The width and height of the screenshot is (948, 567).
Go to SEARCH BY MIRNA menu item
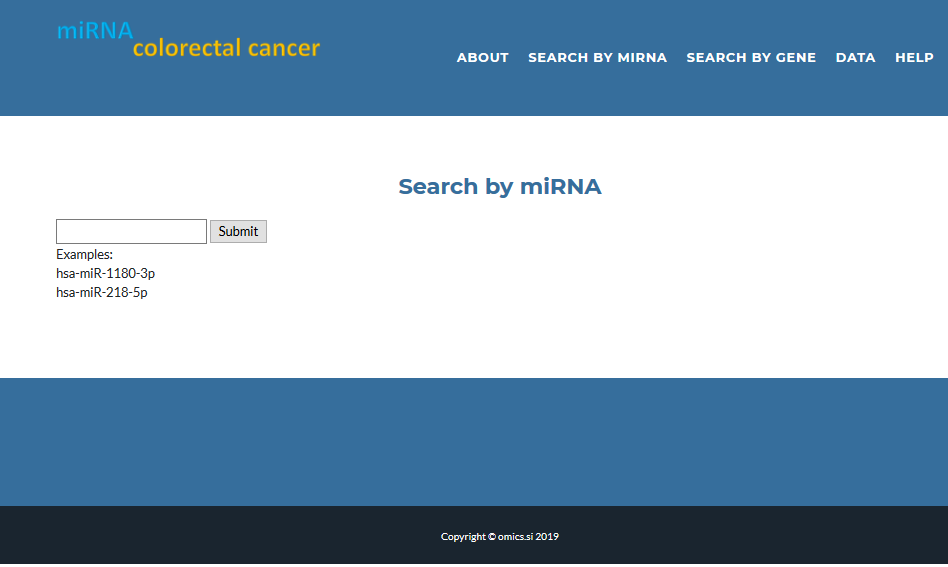(x=597, y=58)
